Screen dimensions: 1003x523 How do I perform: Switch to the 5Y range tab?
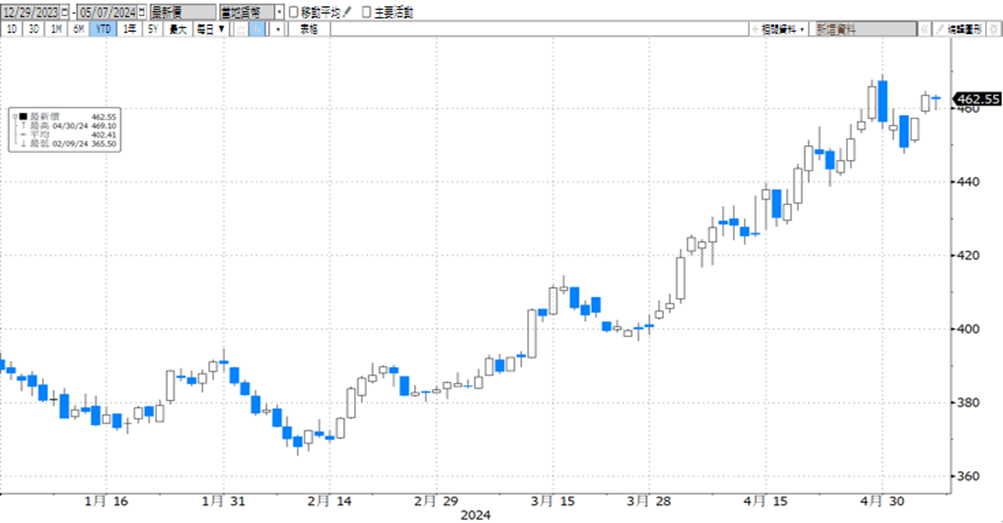click(x=152, y=29)
